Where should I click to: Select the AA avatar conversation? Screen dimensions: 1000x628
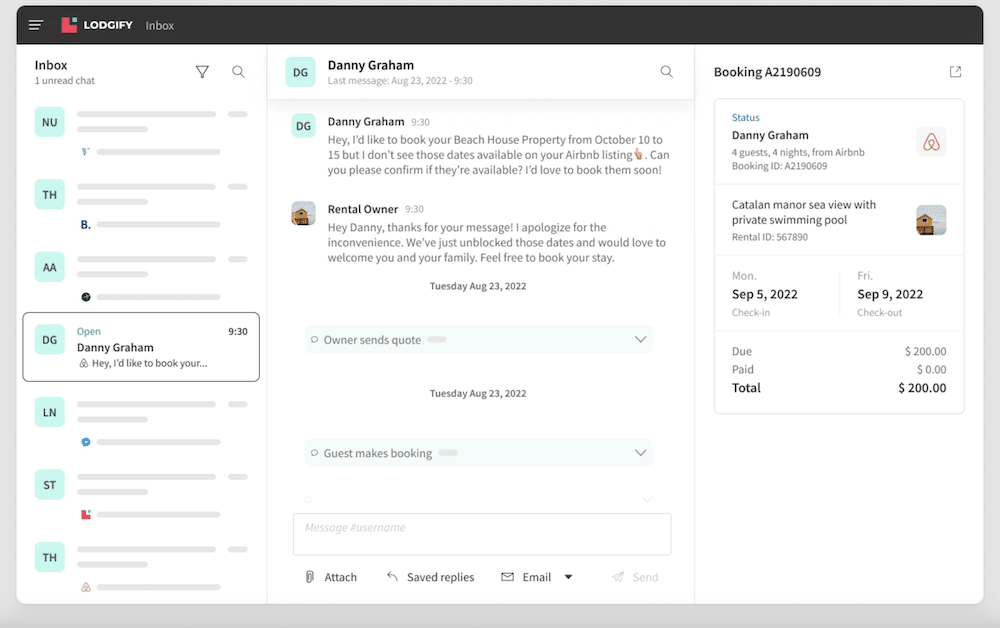[x=50, y=267]
